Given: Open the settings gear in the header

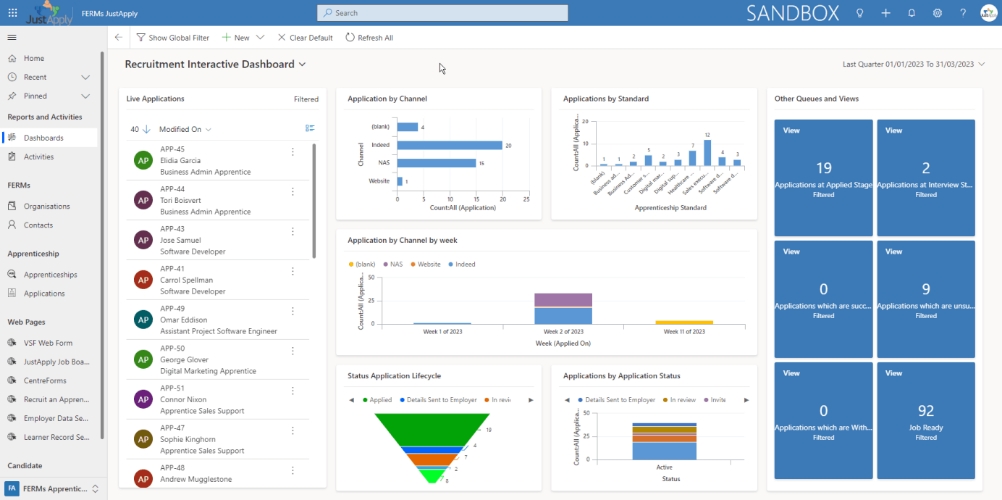Looking at the screenshot, I should pos(937,13).
